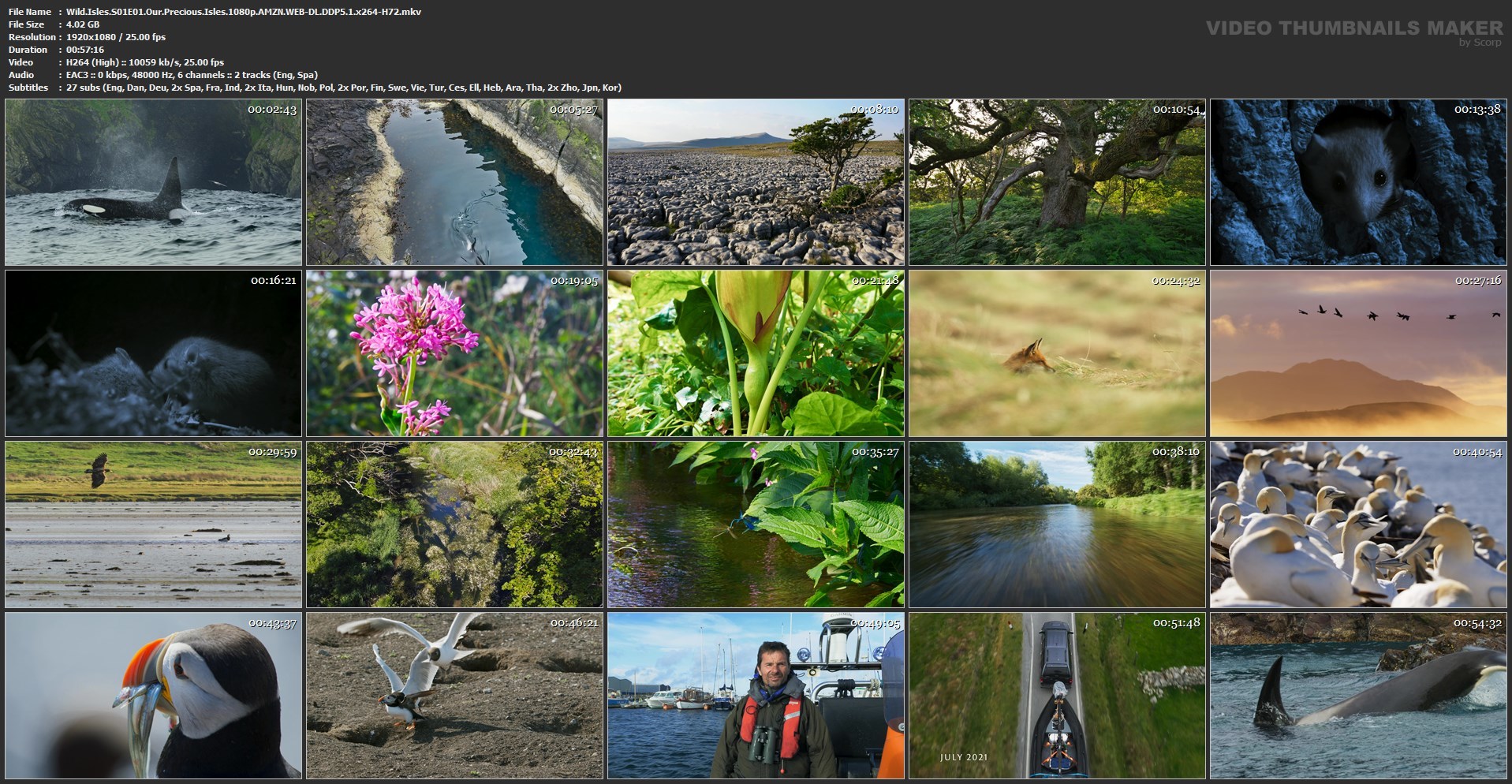Click the file name Wild.Isles.S01E01 text
The height and width of the screenshot is (784, 1512).
244,12
